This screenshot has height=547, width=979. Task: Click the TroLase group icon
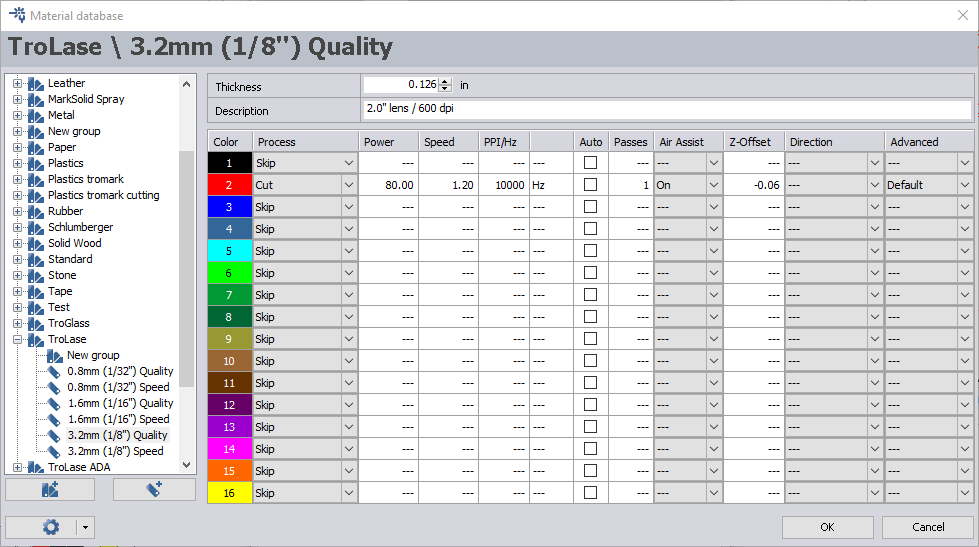(36, 340)
